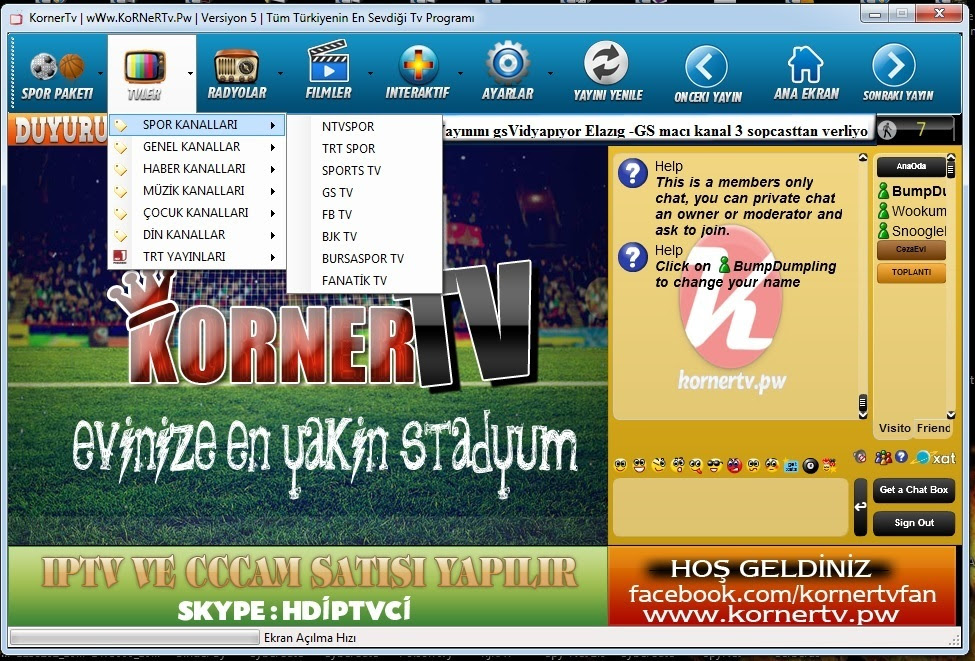Expand the Radyolar dropdown arrow
The width and height of the screenshot is (975, 661).
click(x=280, y=73)
